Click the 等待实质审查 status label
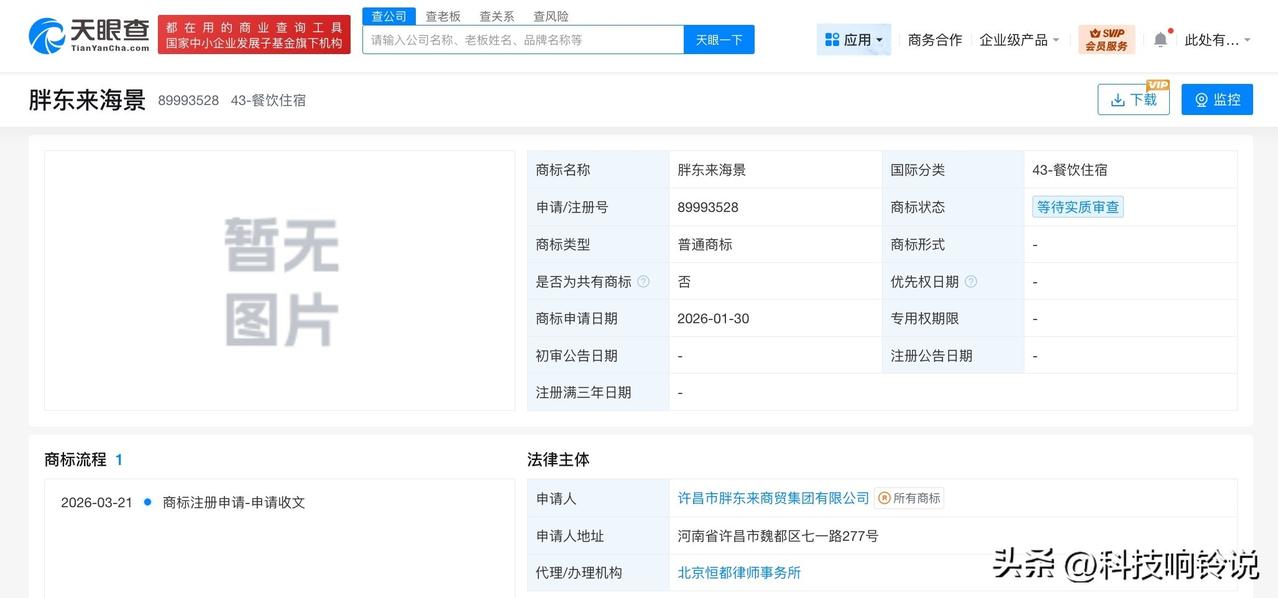This screenshot has width=1278, height=598. point(1077,207)
